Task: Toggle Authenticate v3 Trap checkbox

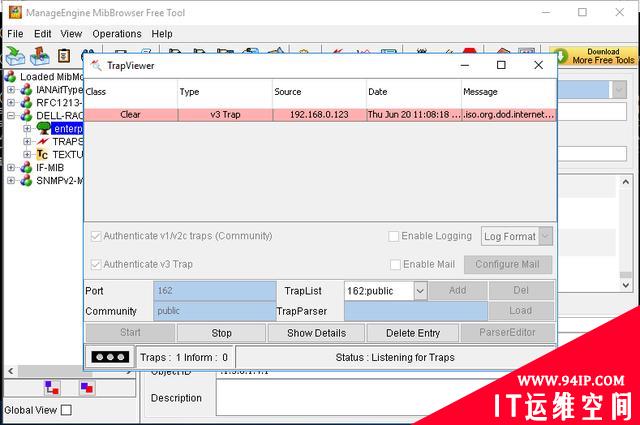Action: point(96,265)
